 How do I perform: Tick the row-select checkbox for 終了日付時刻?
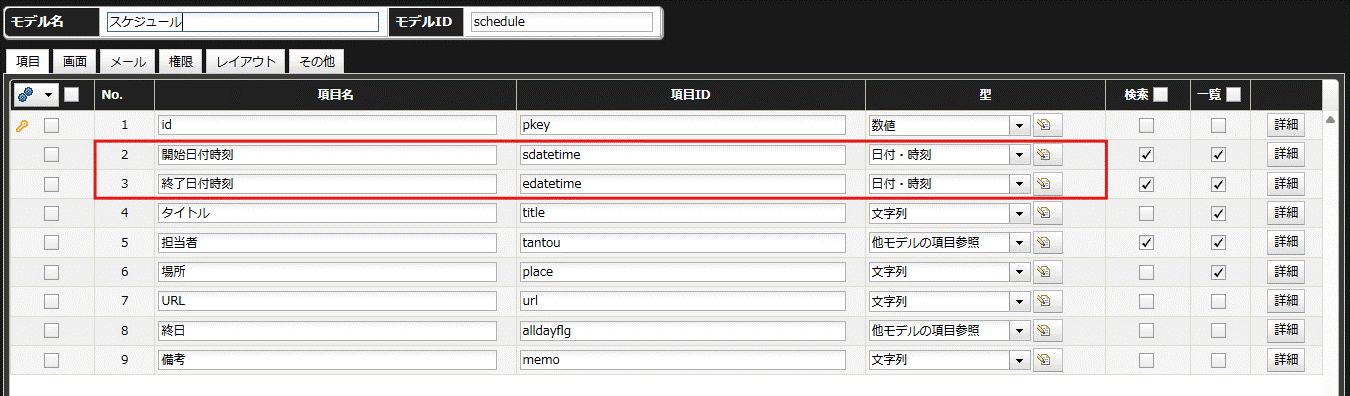51,183
